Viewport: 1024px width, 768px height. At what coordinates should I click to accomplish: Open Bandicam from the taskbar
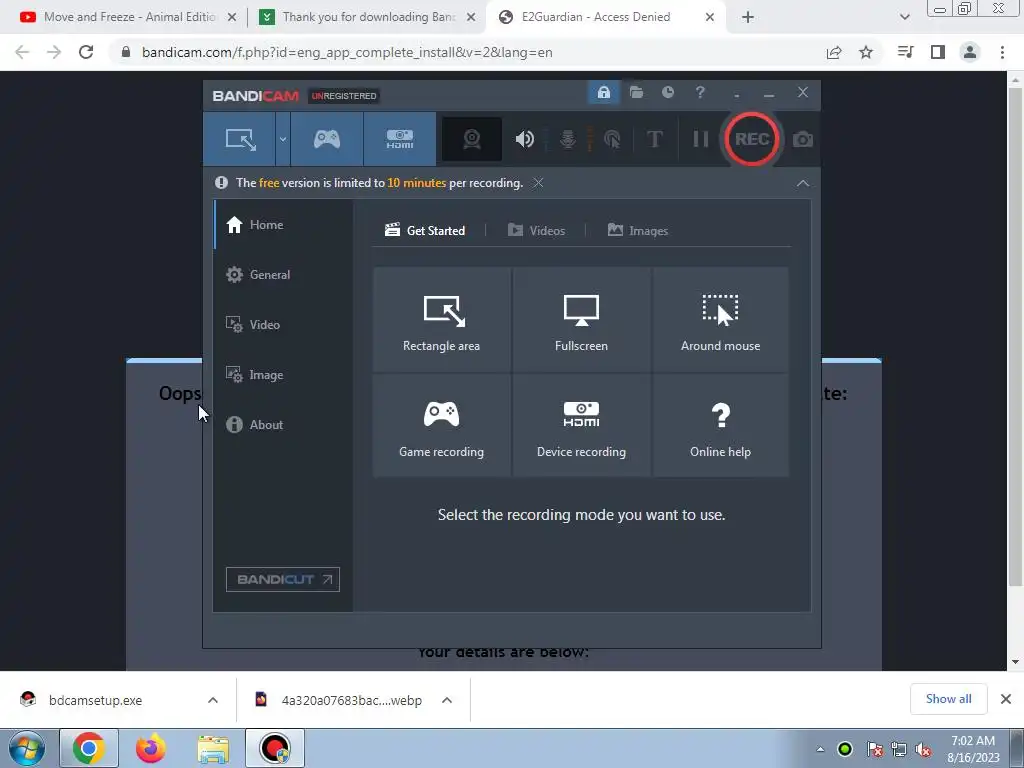[x=275, y=748]
